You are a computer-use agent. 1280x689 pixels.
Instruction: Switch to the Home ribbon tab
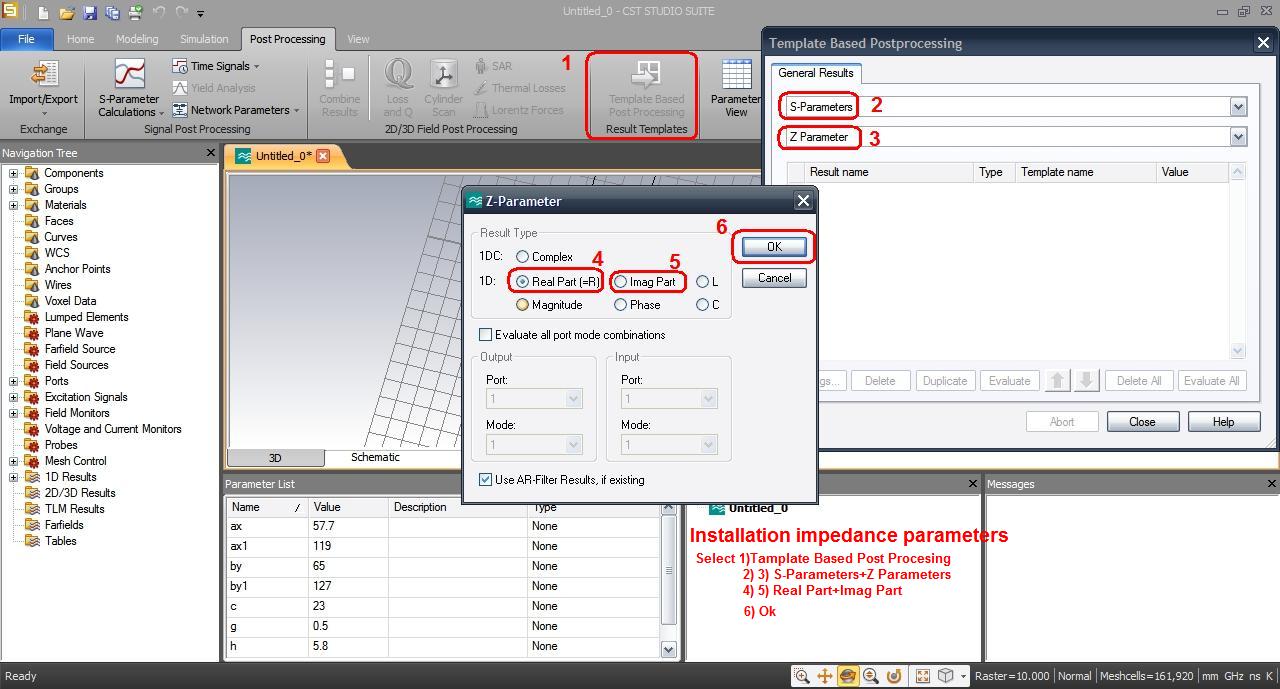80,39
